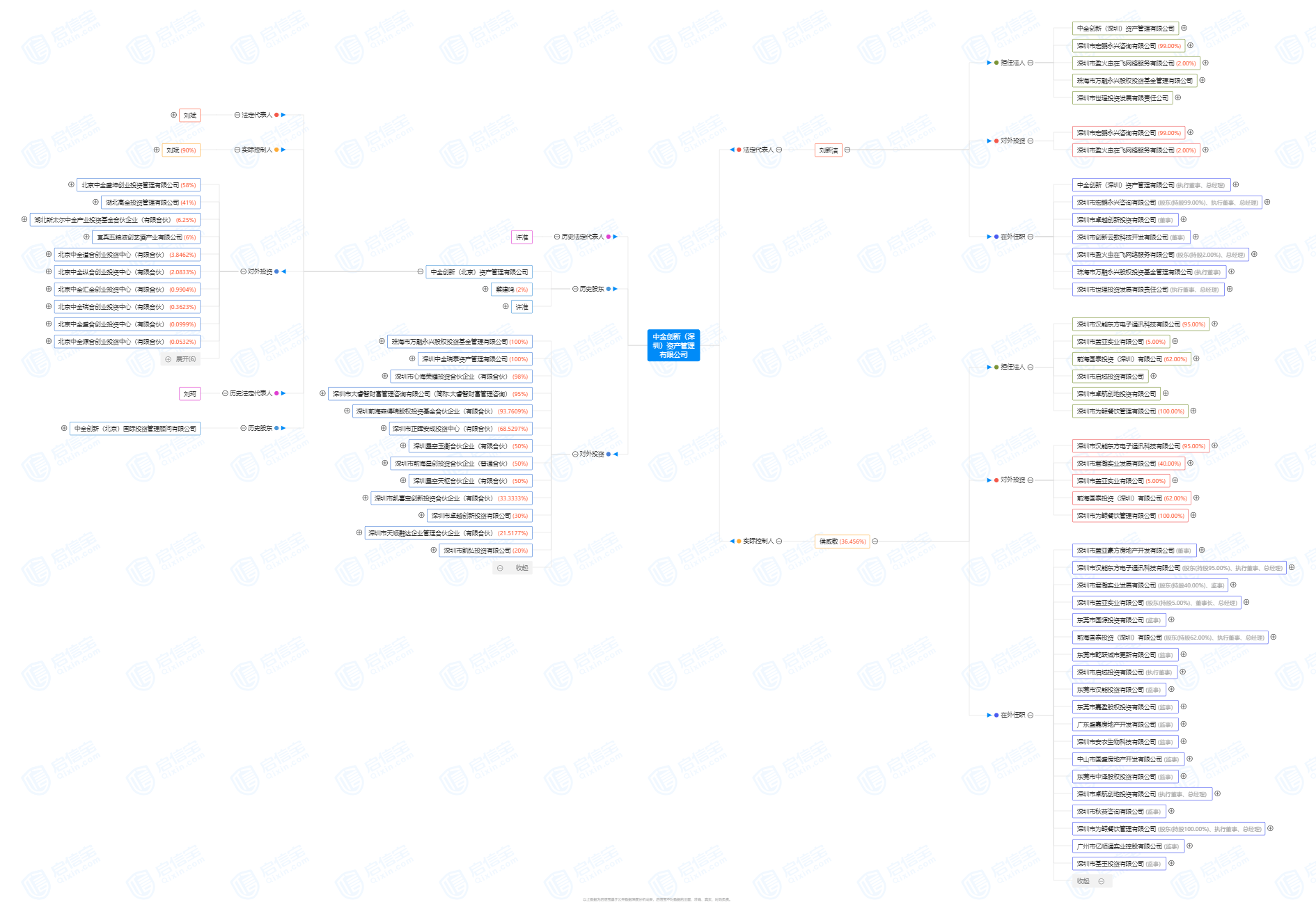The width and height of the screenshot is (1316, 909).
Task: Expand plus icon beside 深圳市凯弘投资有限公司 (20%)
Action: [x=434, y=550]
